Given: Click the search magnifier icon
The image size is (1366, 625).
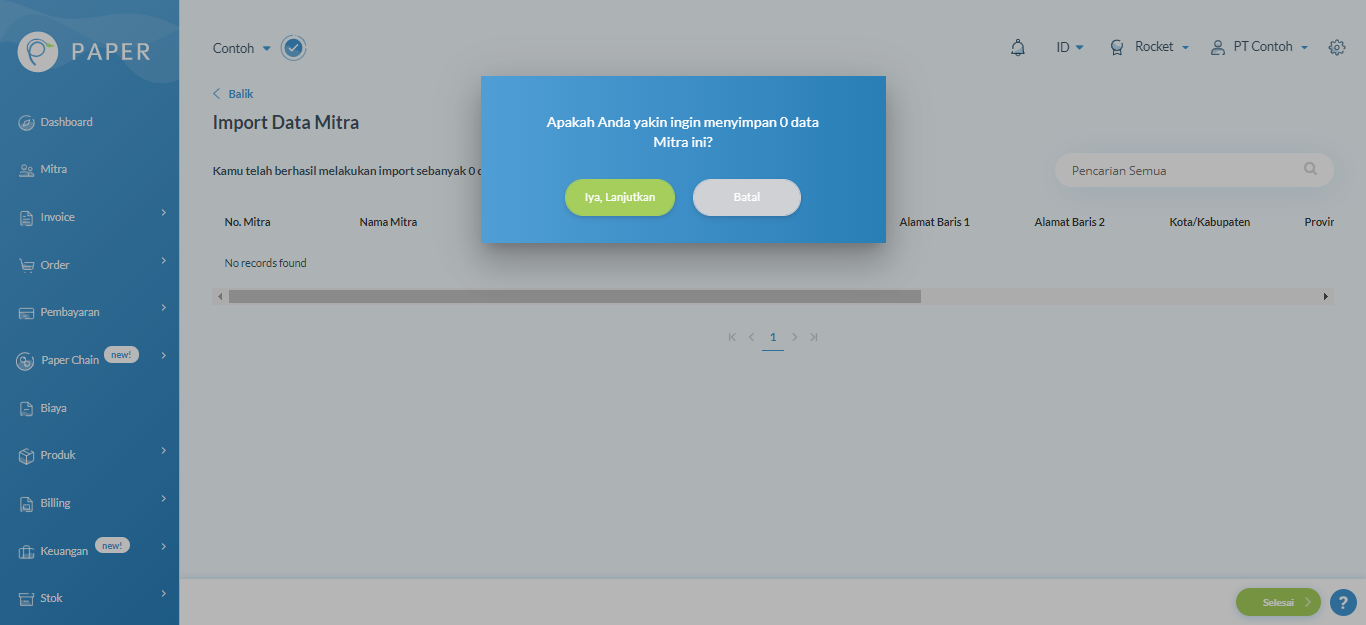Looking at the screenshot, I should (1310, 169).
